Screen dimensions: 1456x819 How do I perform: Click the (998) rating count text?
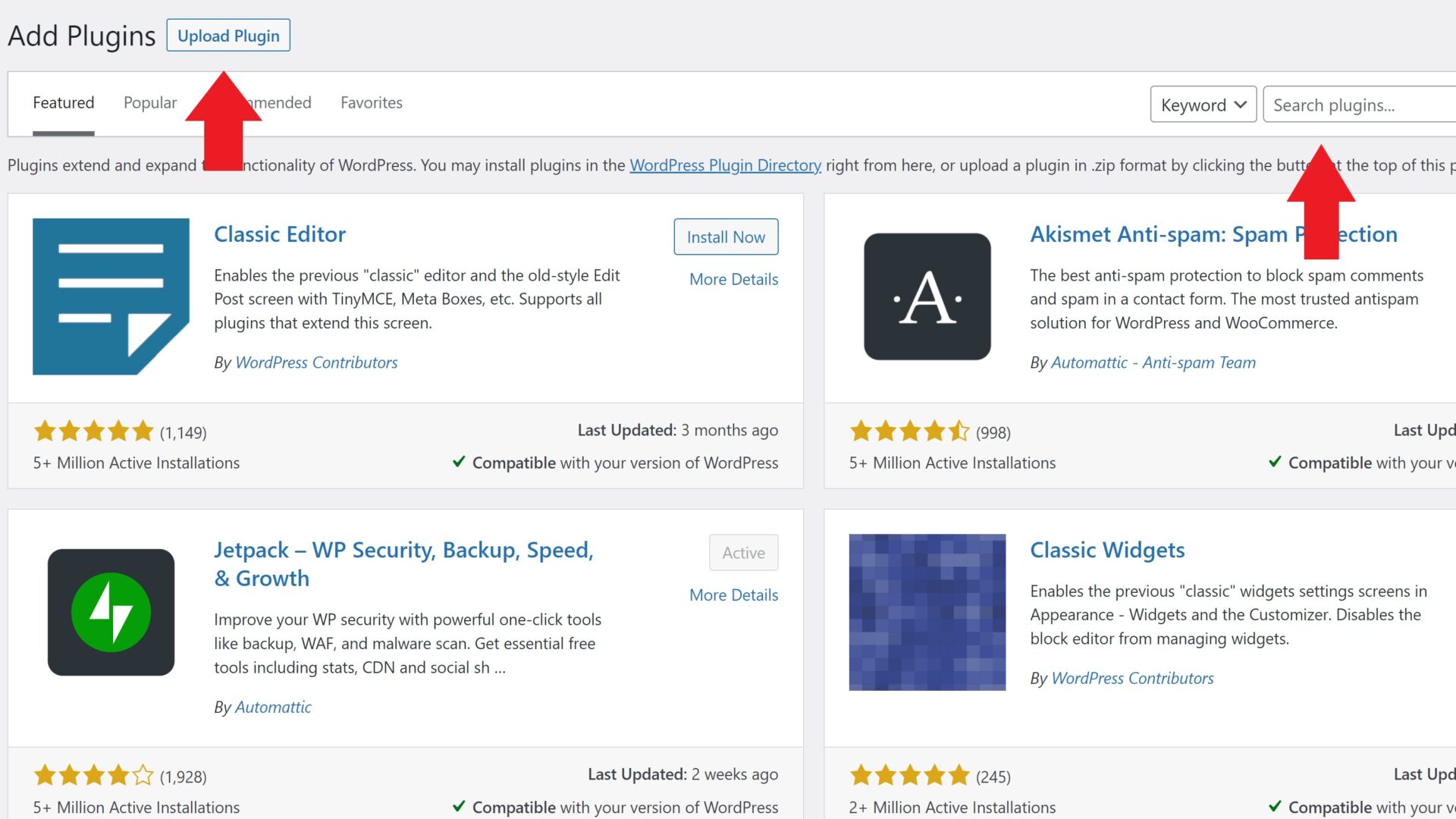click(993, 432)
